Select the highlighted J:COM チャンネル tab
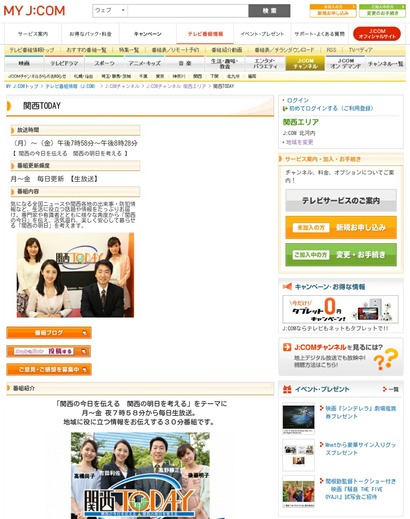 (x=305, y=63)
